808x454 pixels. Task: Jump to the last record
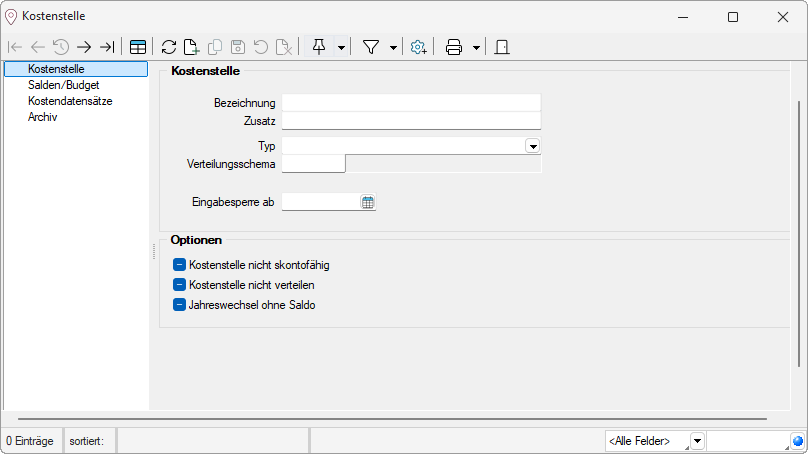coord(107,47)
